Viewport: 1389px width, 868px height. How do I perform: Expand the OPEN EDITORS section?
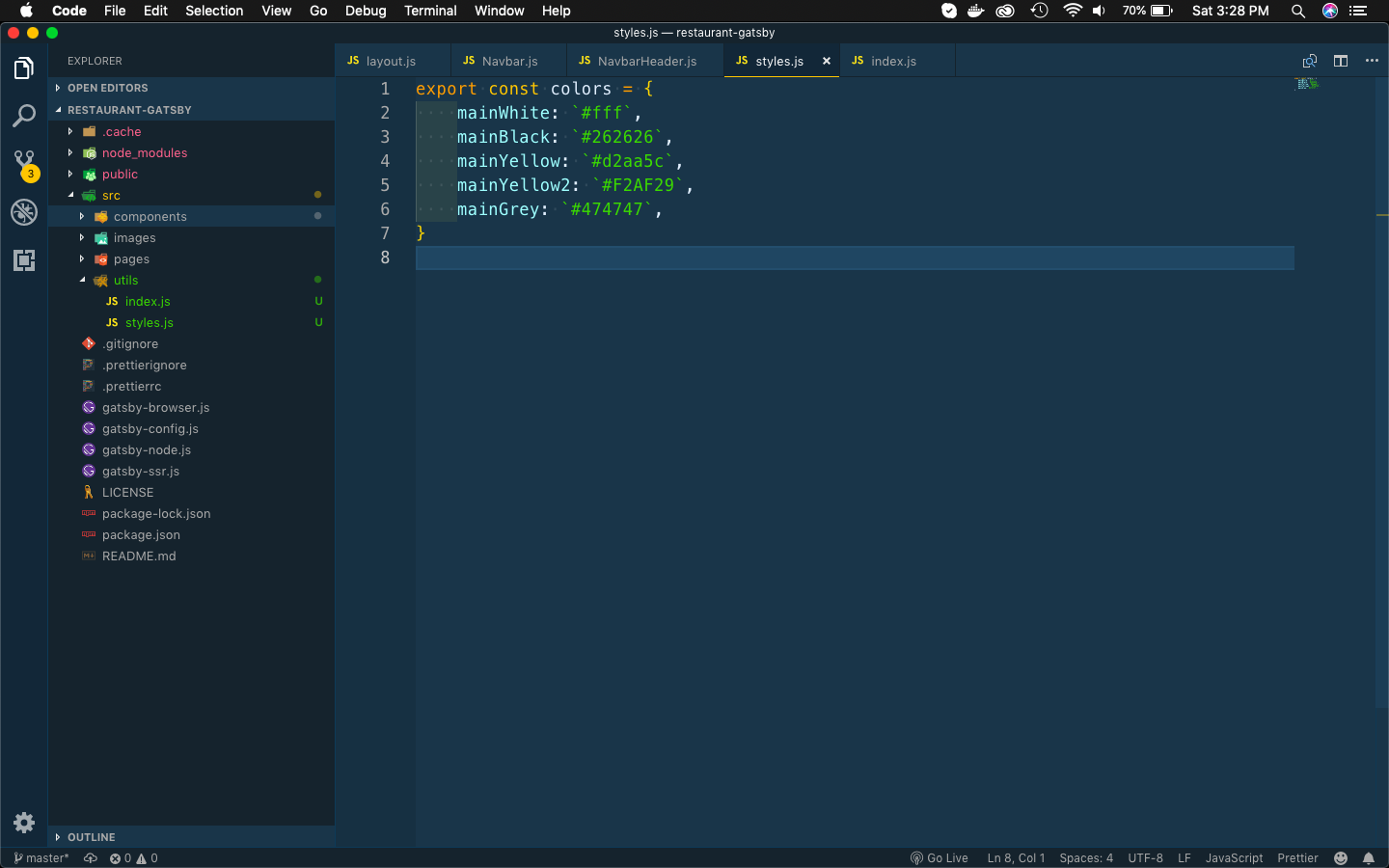coord(191,88)
